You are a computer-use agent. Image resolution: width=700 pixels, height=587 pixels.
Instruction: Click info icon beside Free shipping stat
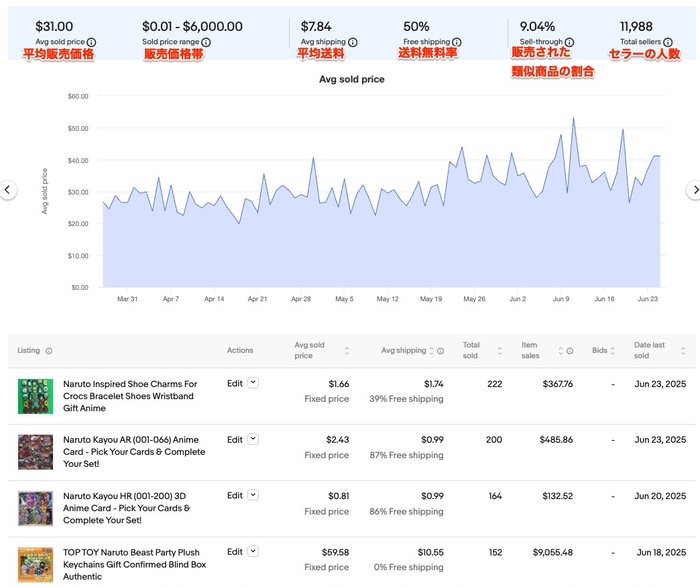coord(454,43)
